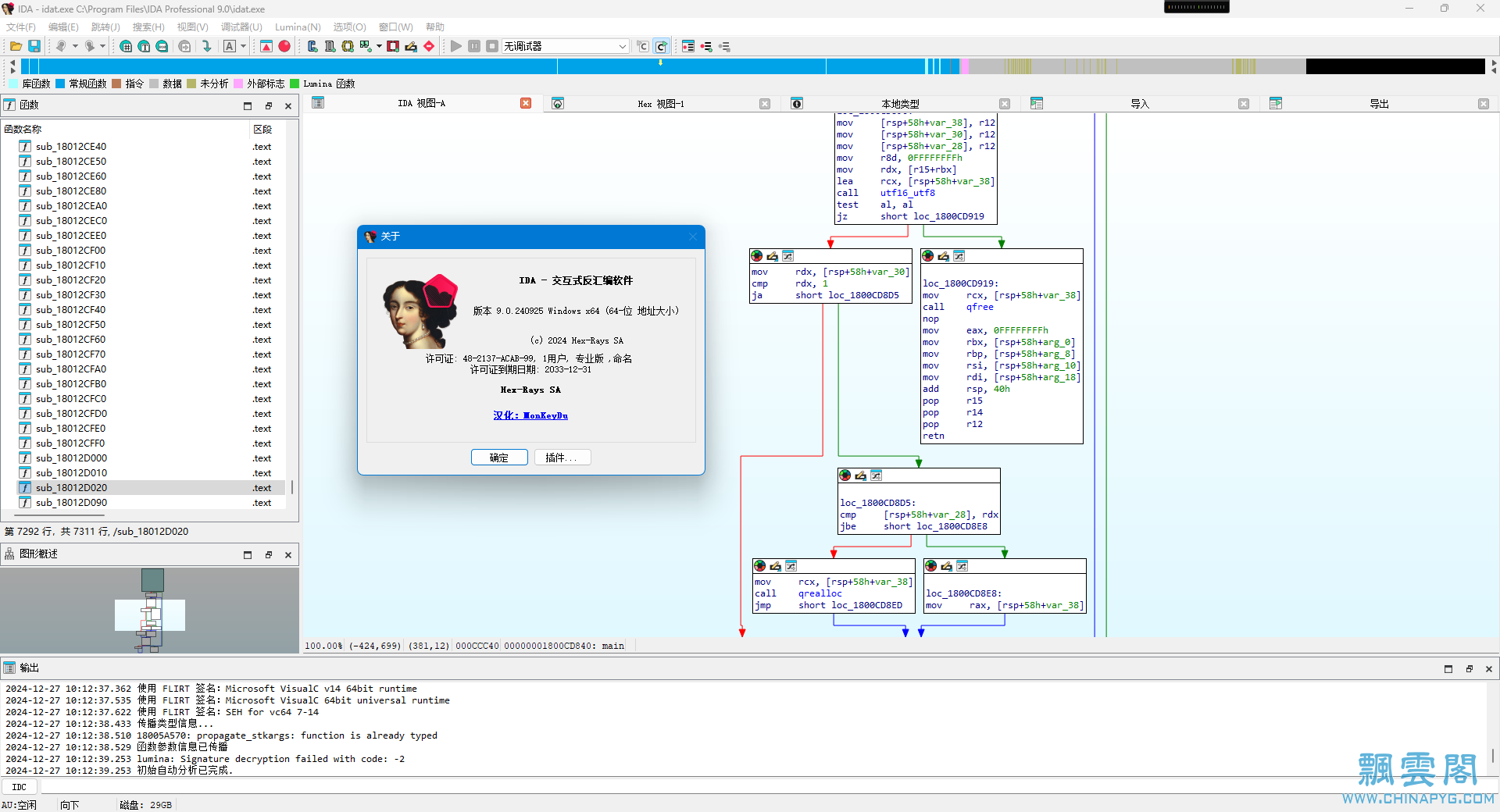Image resolution: width=1500 pixels, height=812 pixels.
Task: Open the 汉化: MonKeyDu link
Action: (530, 415)
